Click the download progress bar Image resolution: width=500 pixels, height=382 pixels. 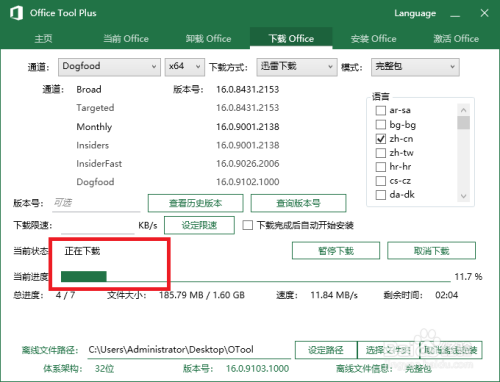[256, 277]
